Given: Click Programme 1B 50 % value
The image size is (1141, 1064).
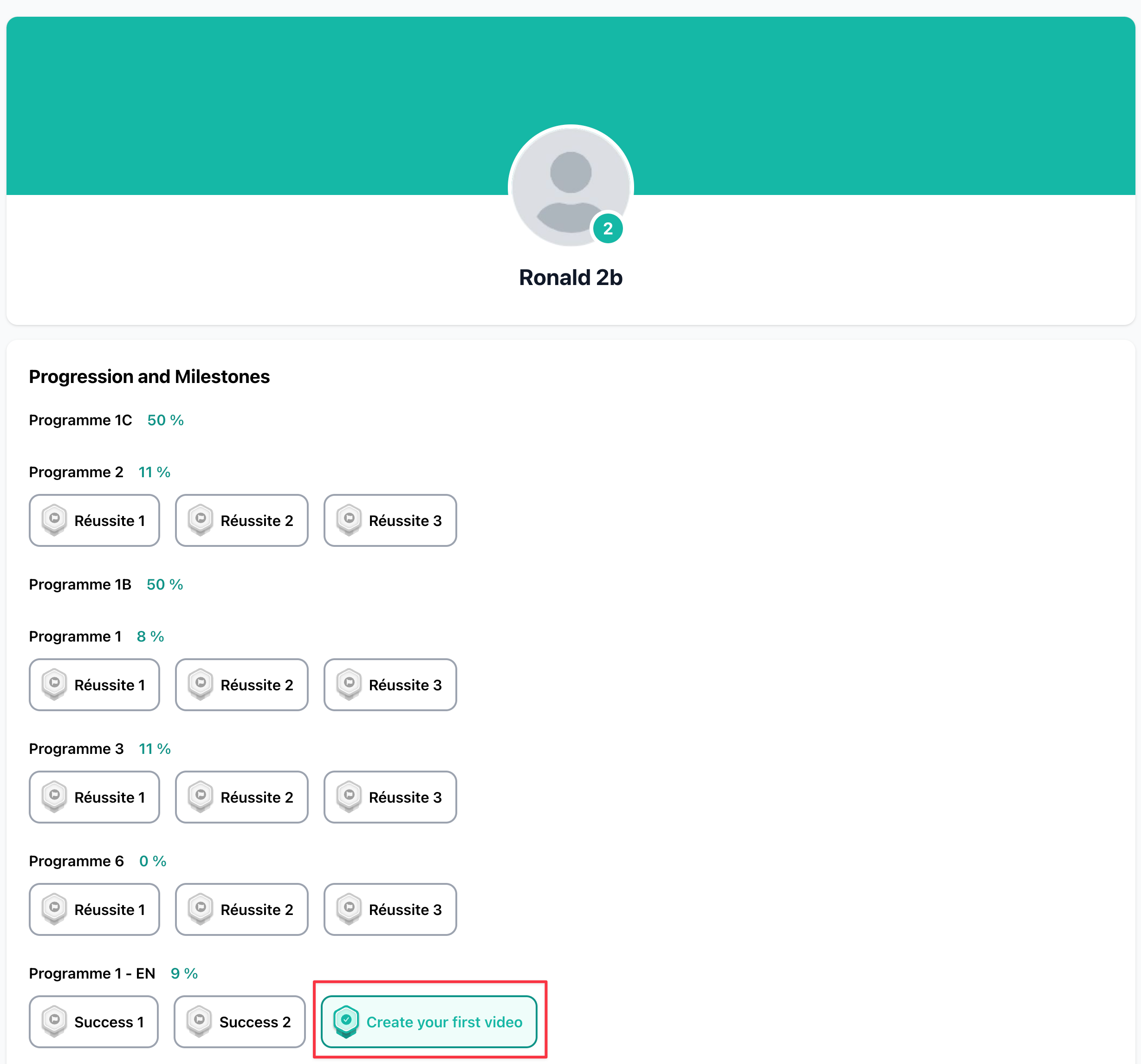Looking at the screenshot, I should point(165,584).
